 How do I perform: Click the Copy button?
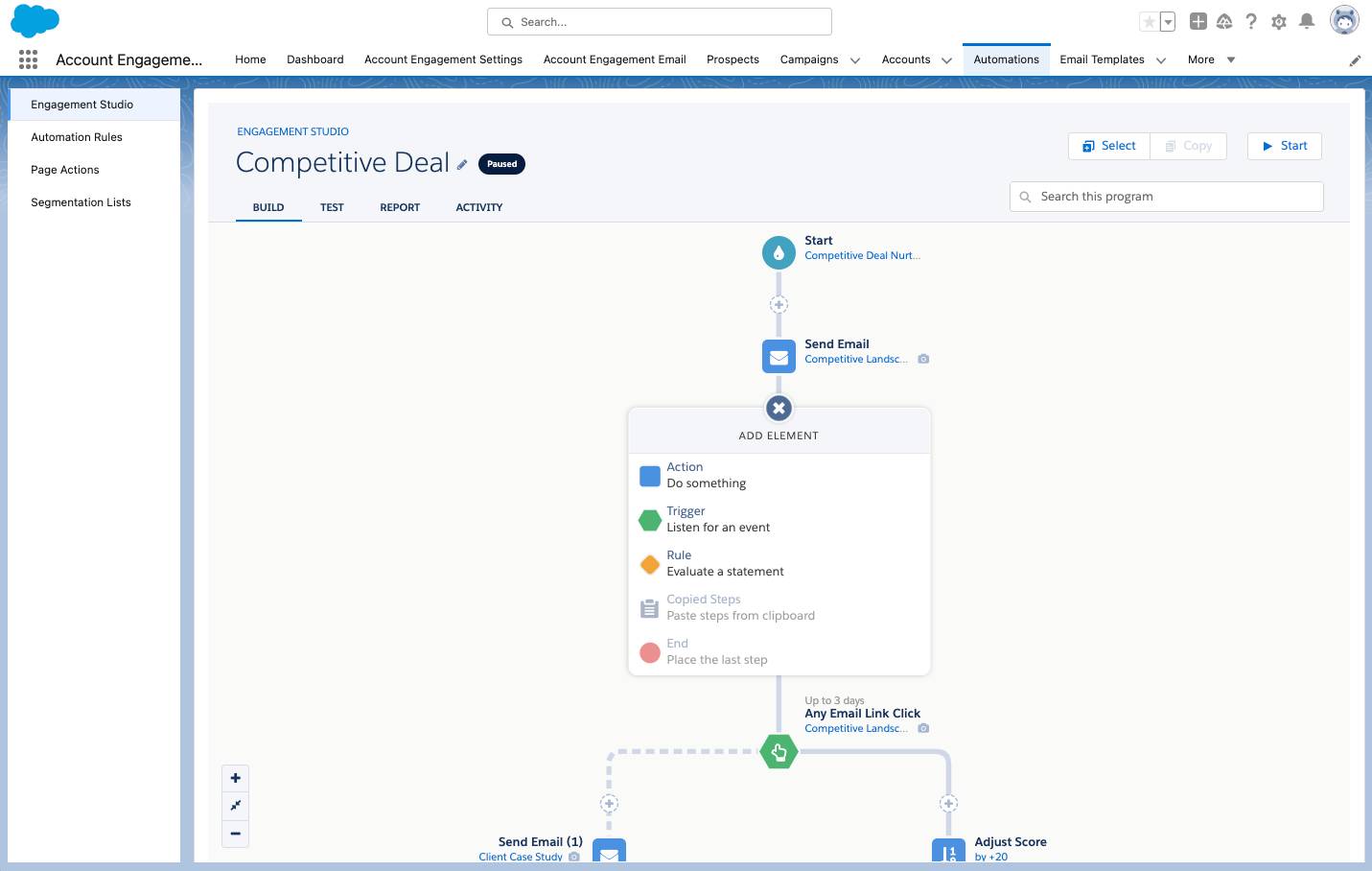(x=1189, y=146)
